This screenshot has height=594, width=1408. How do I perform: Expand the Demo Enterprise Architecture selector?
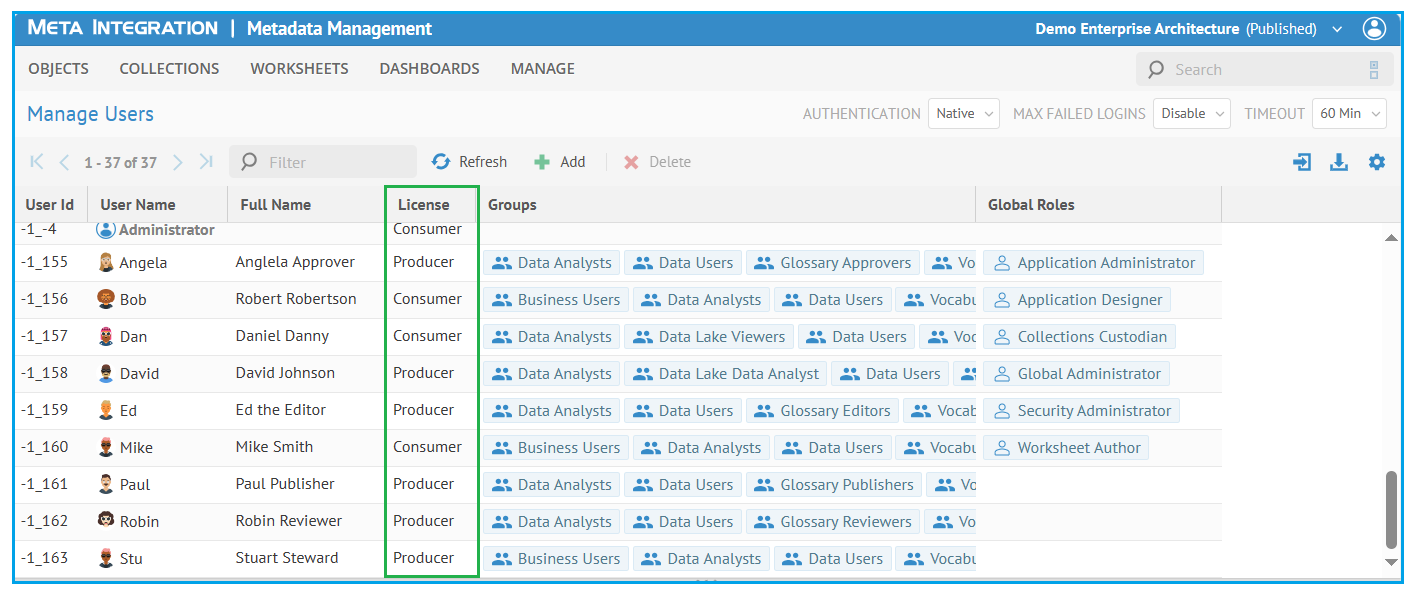tap(1337, 30)
